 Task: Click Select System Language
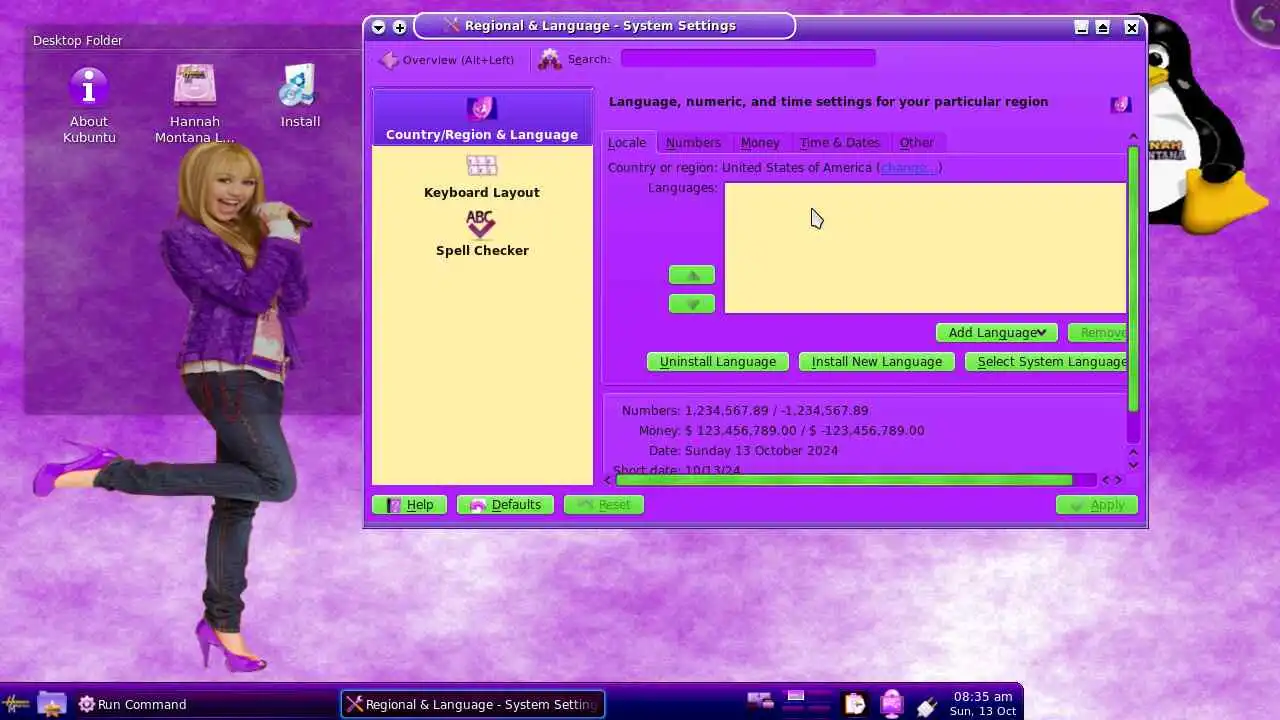(1047, 361)
